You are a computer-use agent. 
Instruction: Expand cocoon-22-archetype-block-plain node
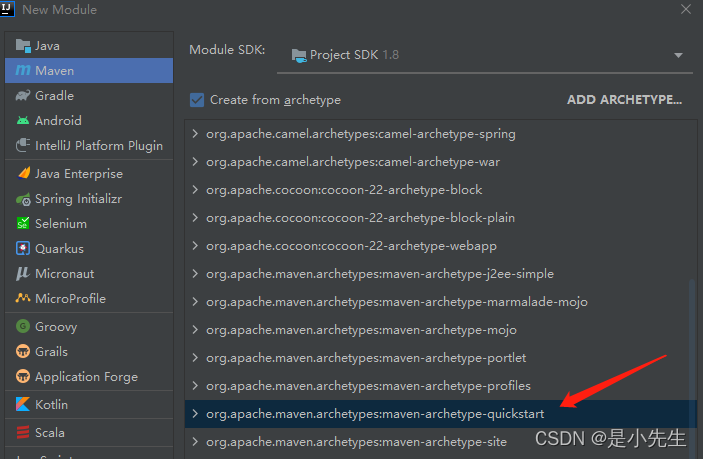[195, 217]
